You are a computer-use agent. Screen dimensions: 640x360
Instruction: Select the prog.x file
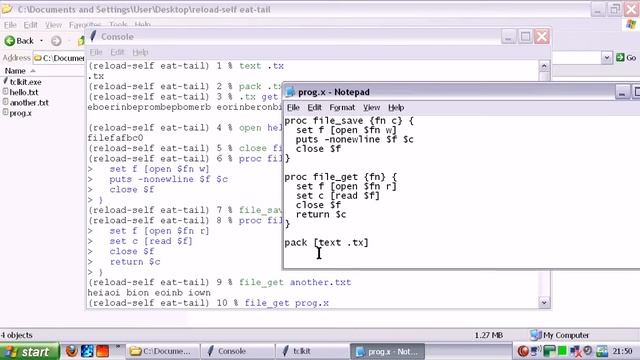point(17,113)
